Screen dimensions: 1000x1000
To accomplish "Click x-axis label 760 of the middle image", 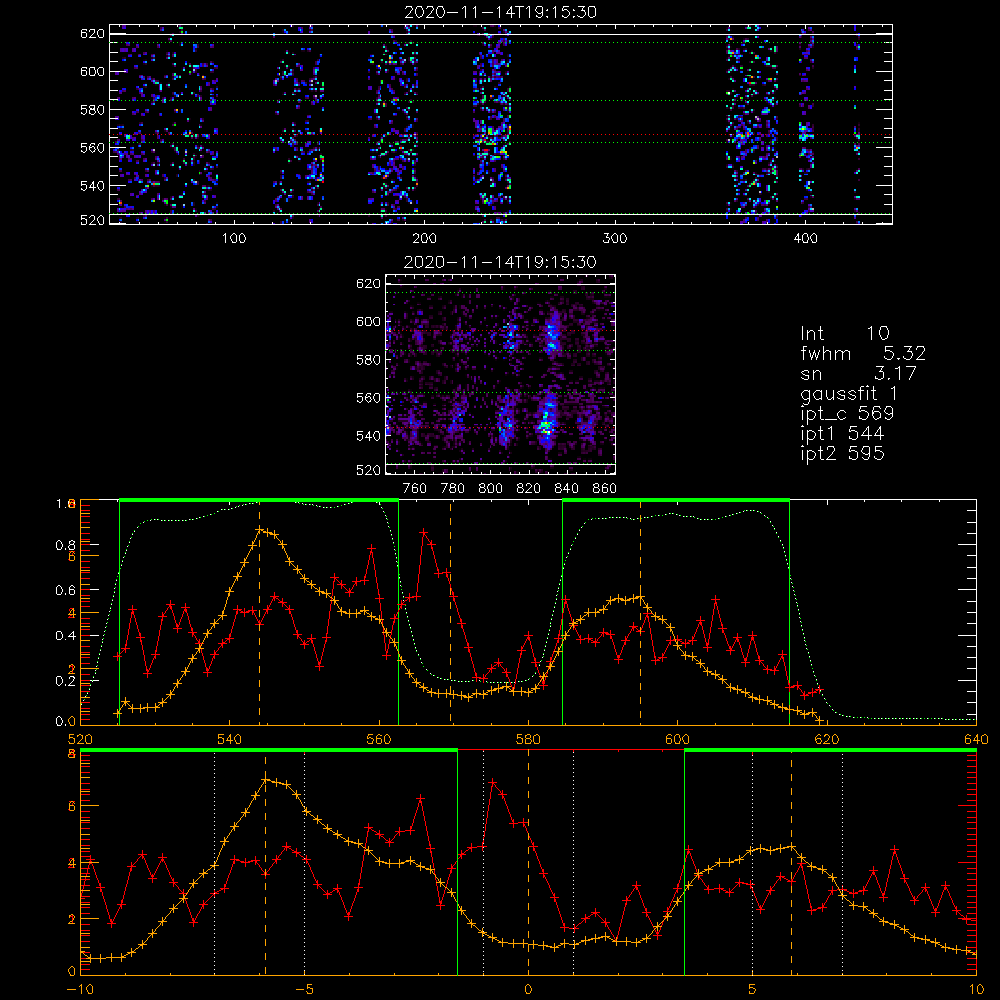I will 415,489.
